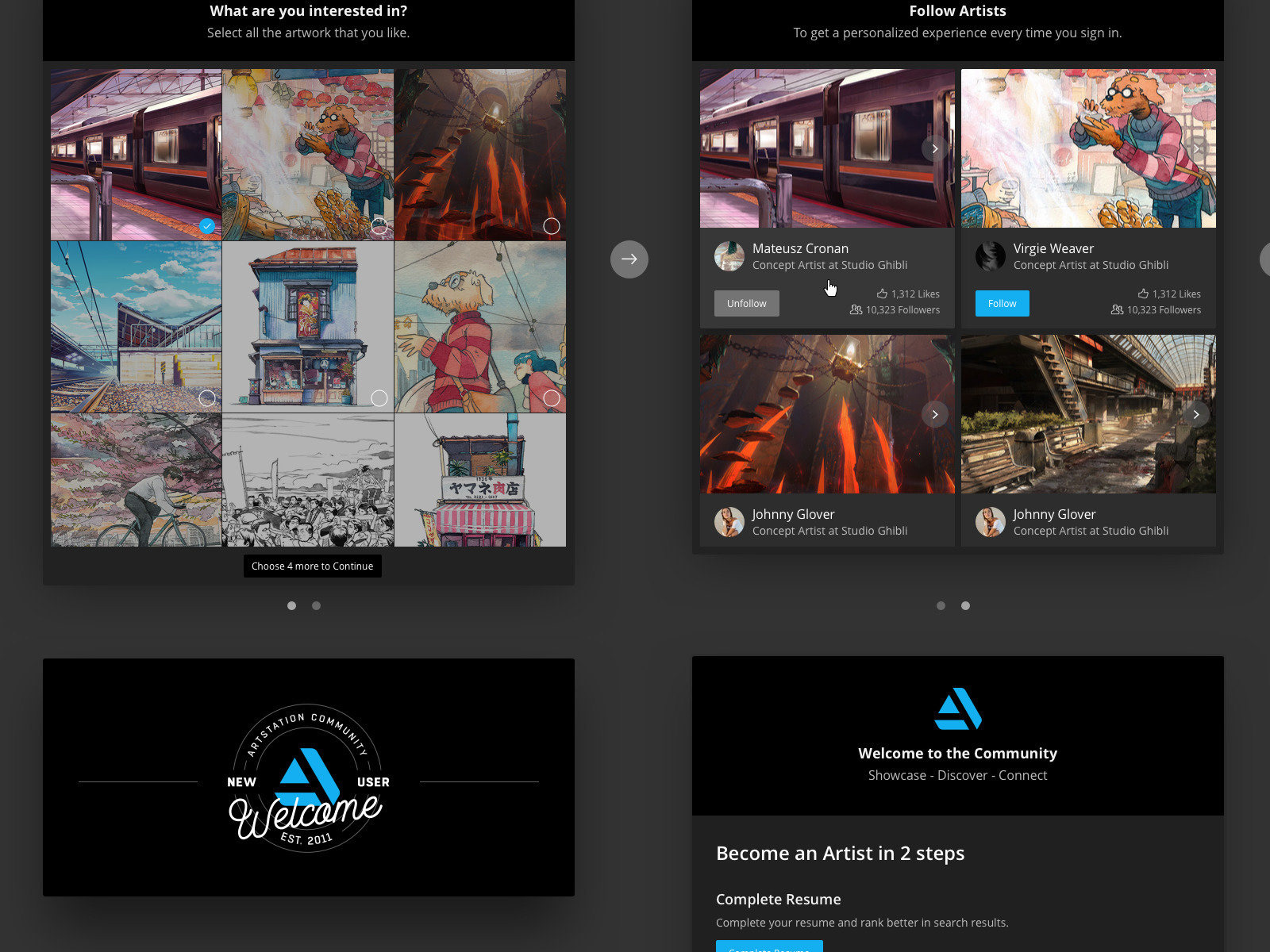Open Mateusz Cronan's avatar
This screenshot has width=1270, height=952.
[729, 256]
